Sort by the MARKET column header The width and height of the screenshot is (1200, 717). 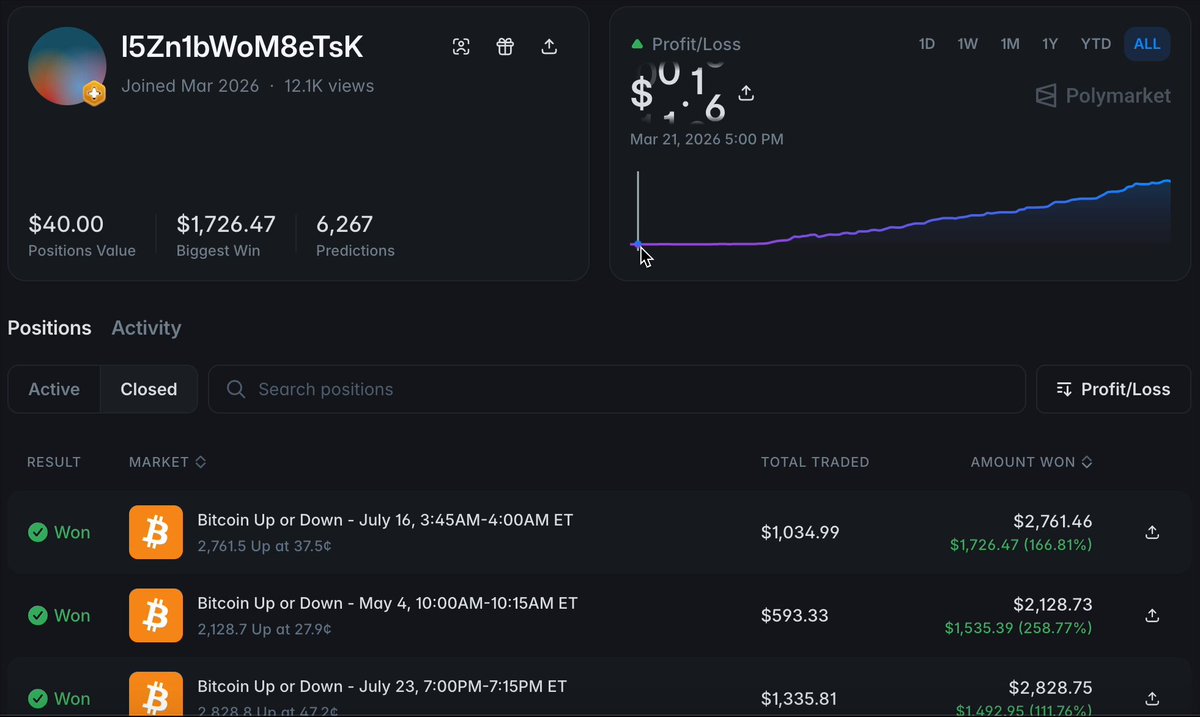pyautogui.click(x=167, y=462)
